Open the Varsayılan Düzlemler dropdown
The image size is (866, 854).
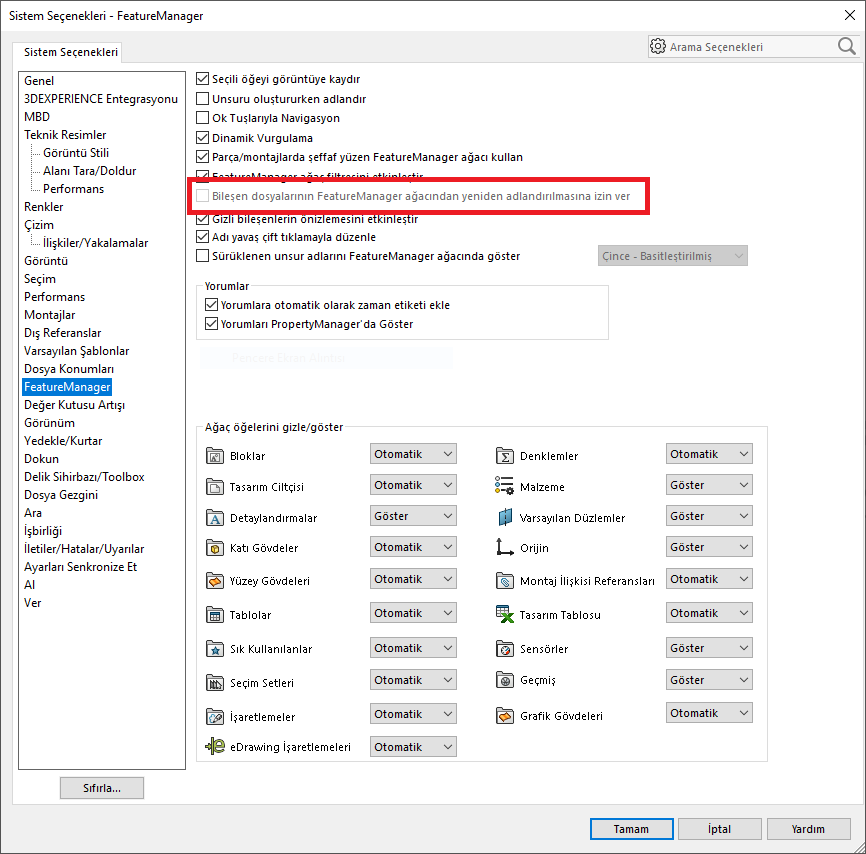tap(709, 516)
